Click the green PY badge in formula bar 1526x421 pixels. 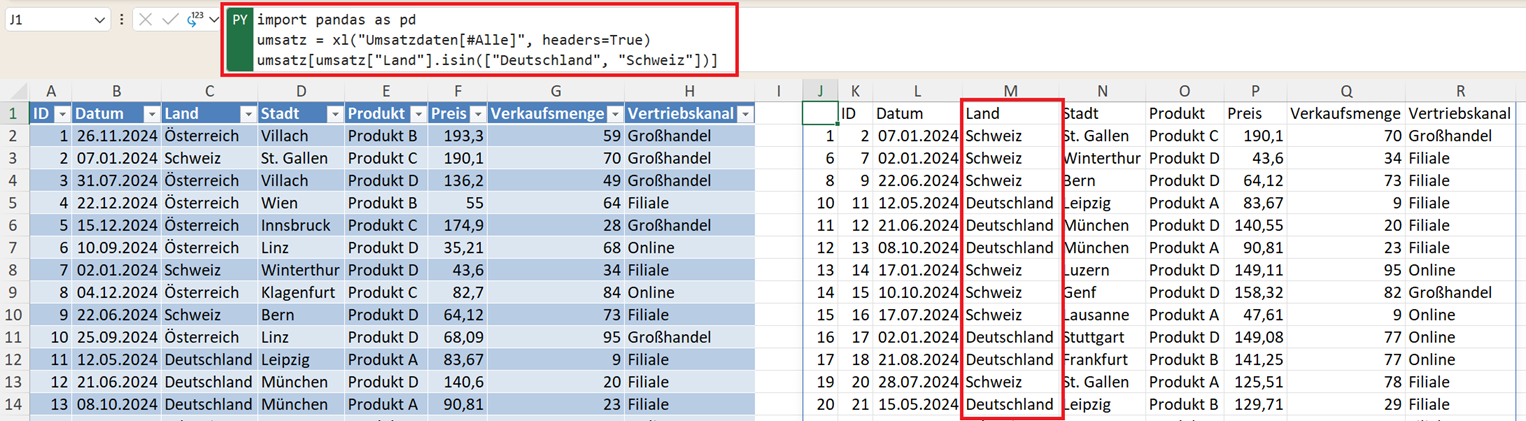pyautogui.click(x=240, y=20)
